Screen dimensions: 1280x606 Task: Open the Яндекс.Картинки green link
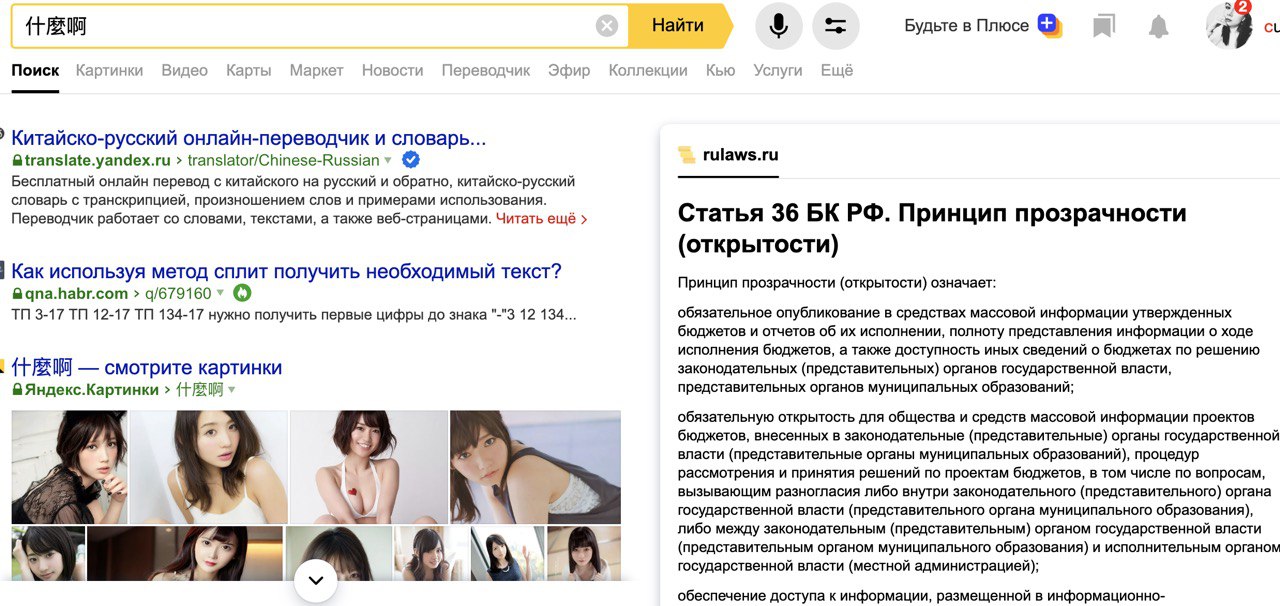[92, 389]
